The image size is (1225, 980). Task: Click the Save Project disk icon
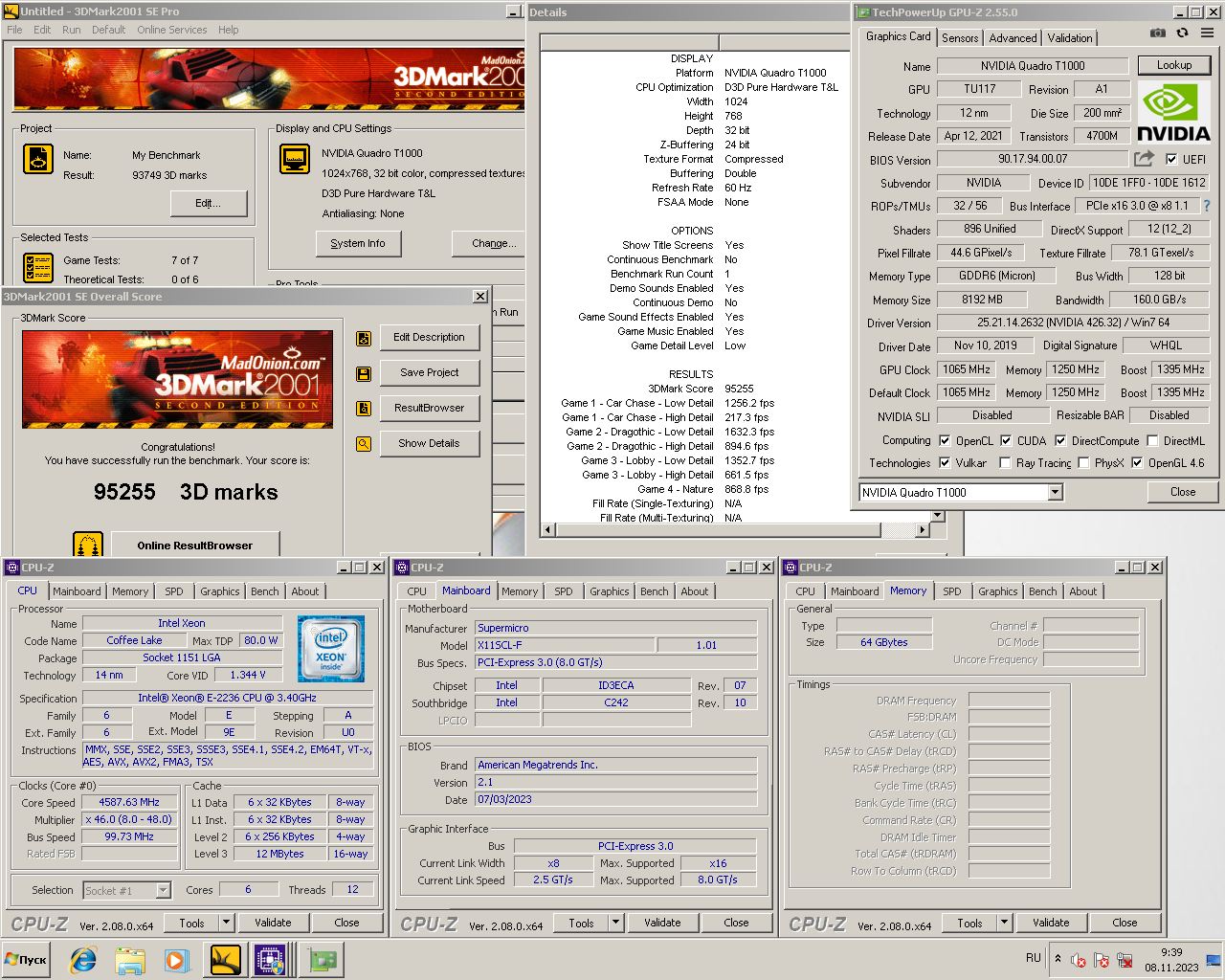pos(363,373)
